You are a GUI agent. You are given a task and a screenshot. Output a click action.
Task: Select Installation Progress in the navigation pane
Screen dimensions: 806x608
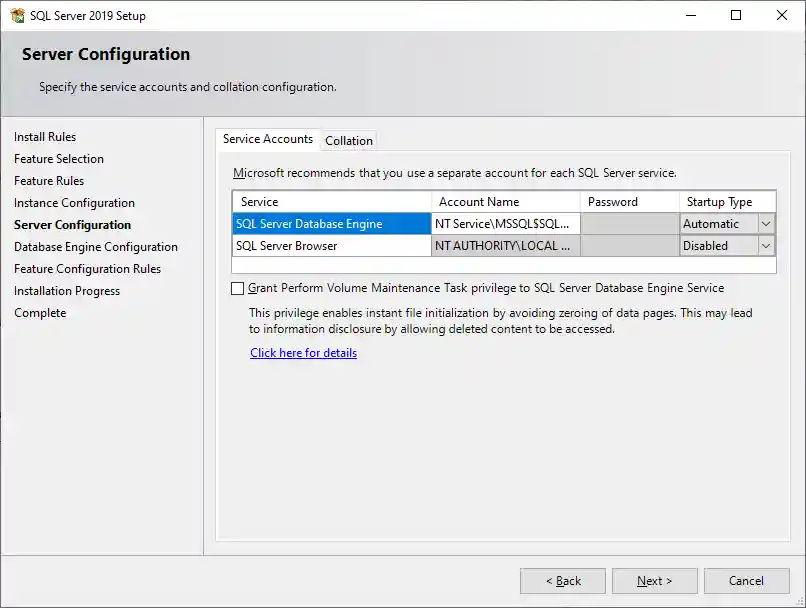pyautogui.click(x=66, y=290)
